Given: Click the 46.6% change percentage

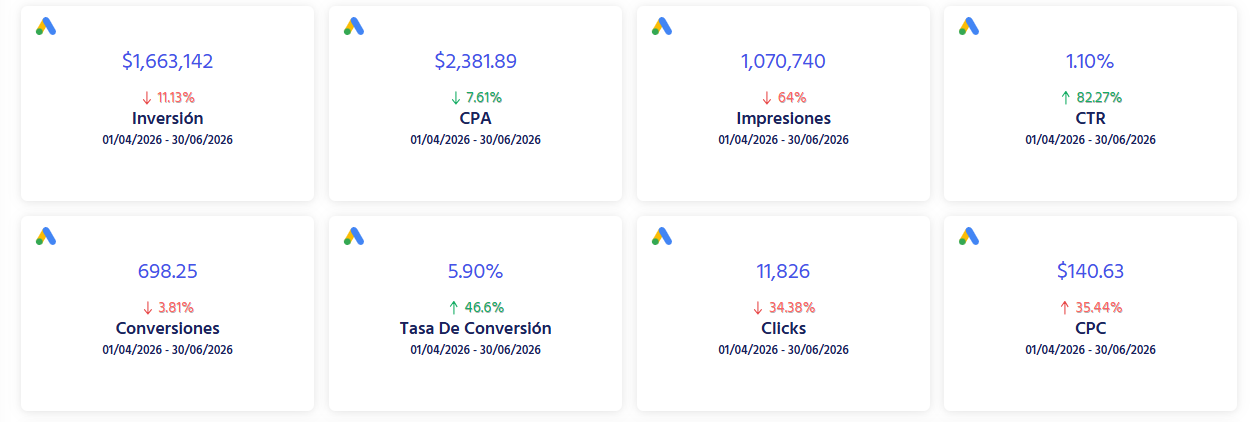Looking at the screenshot, I should pos(484,308).
